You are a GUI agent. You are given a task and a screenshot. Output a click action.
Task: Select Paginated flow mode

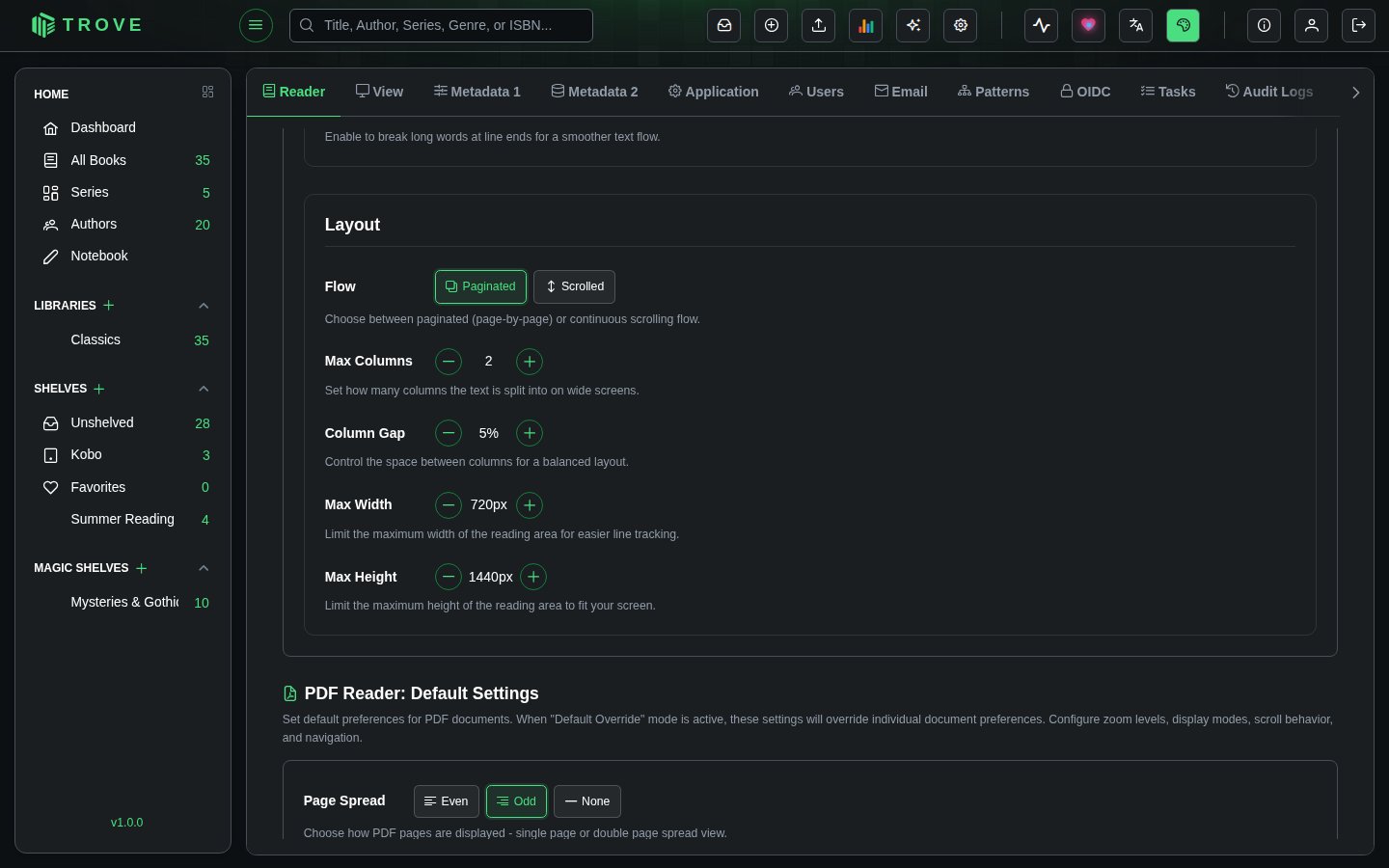[480, 286]
